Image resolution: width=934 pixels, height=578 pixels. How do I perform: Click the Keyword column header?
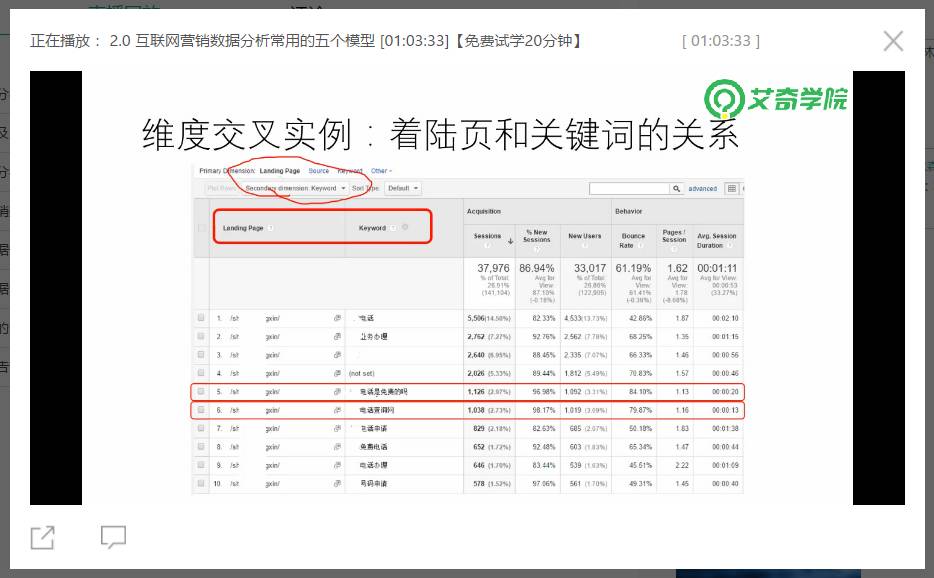372,228
